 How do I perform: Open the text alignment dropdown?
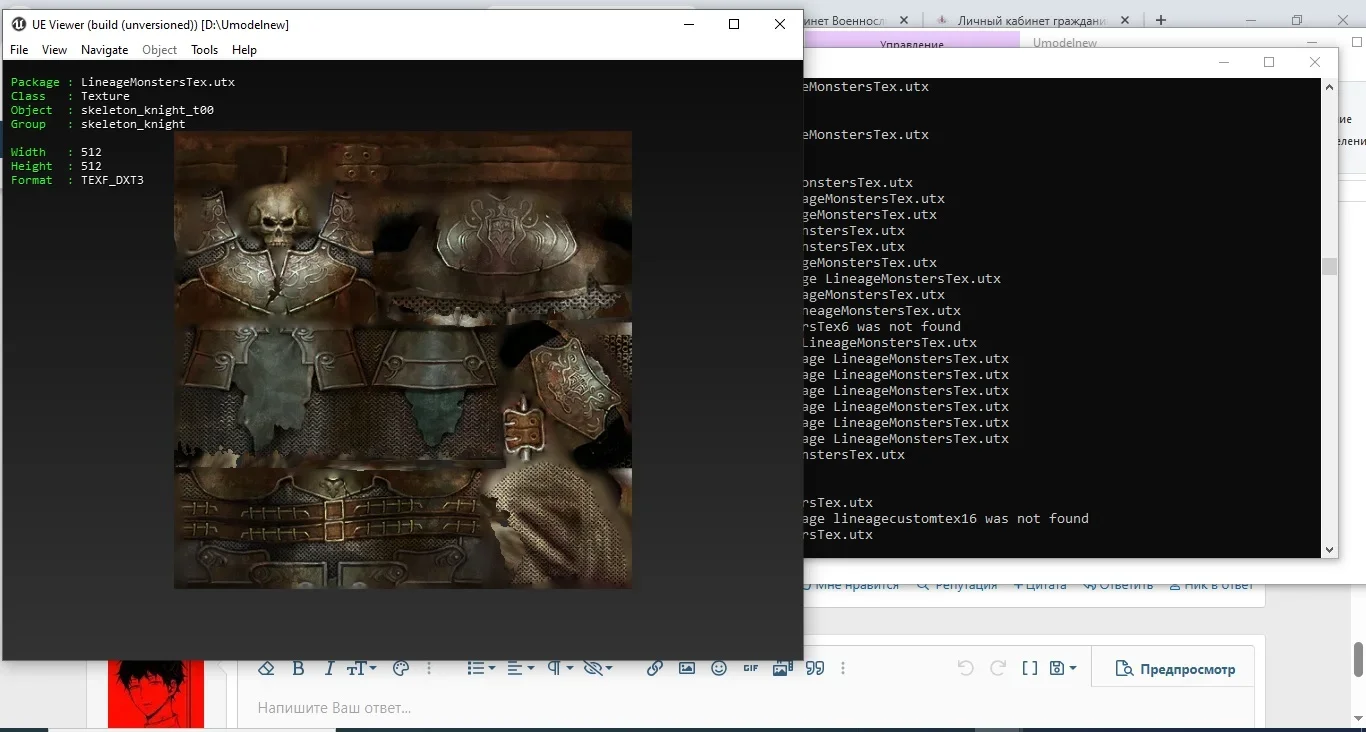click(520, 668)
